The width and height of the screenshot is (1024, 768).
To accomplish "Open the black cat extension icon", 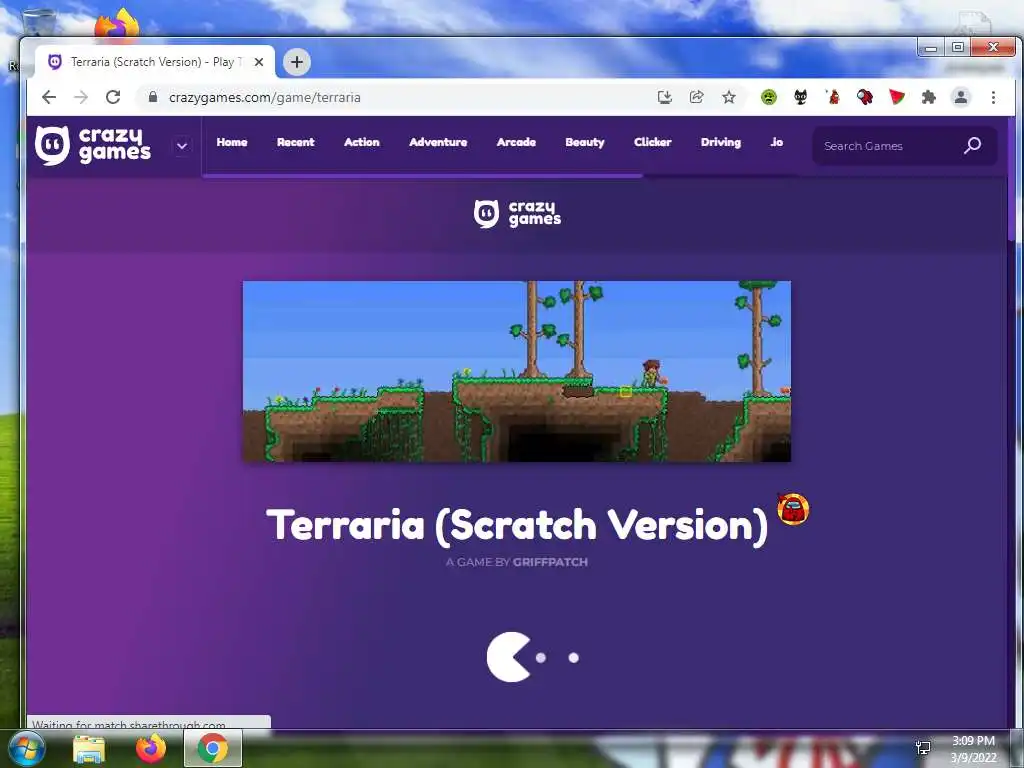I will 801,97.
